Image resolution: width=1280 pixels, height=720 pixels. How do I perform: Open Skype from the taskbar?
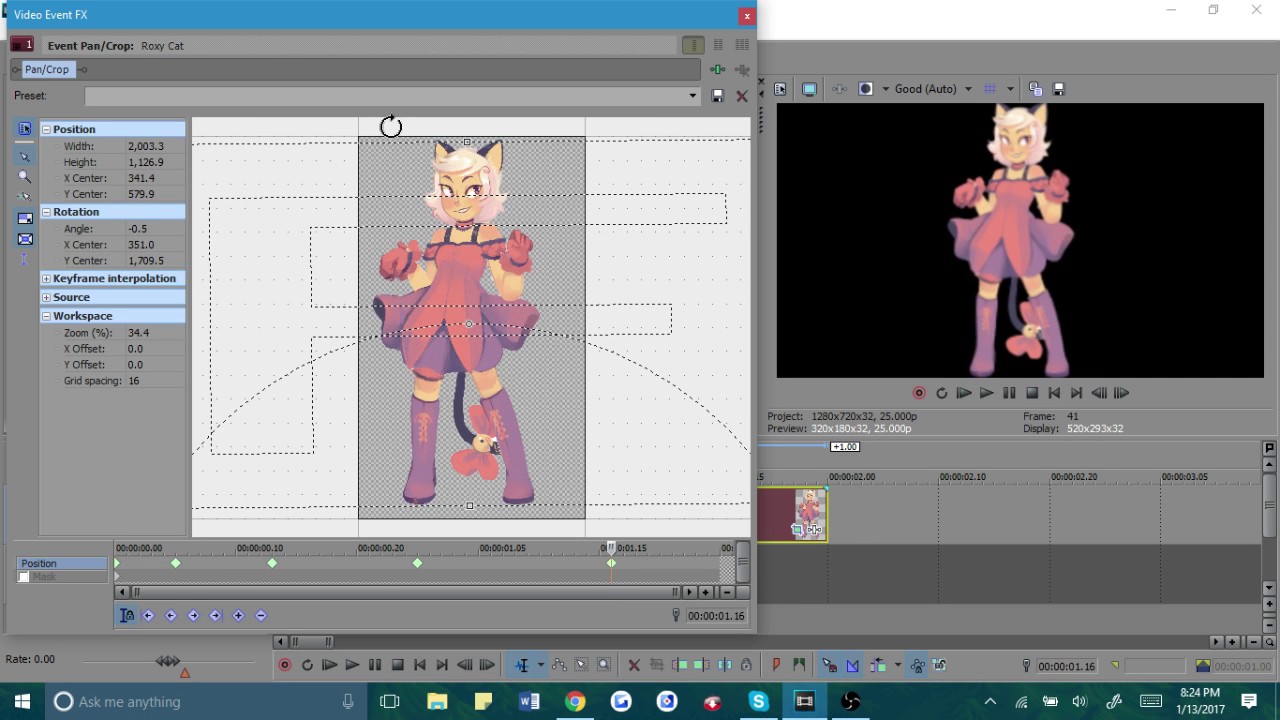pos(759,701)
